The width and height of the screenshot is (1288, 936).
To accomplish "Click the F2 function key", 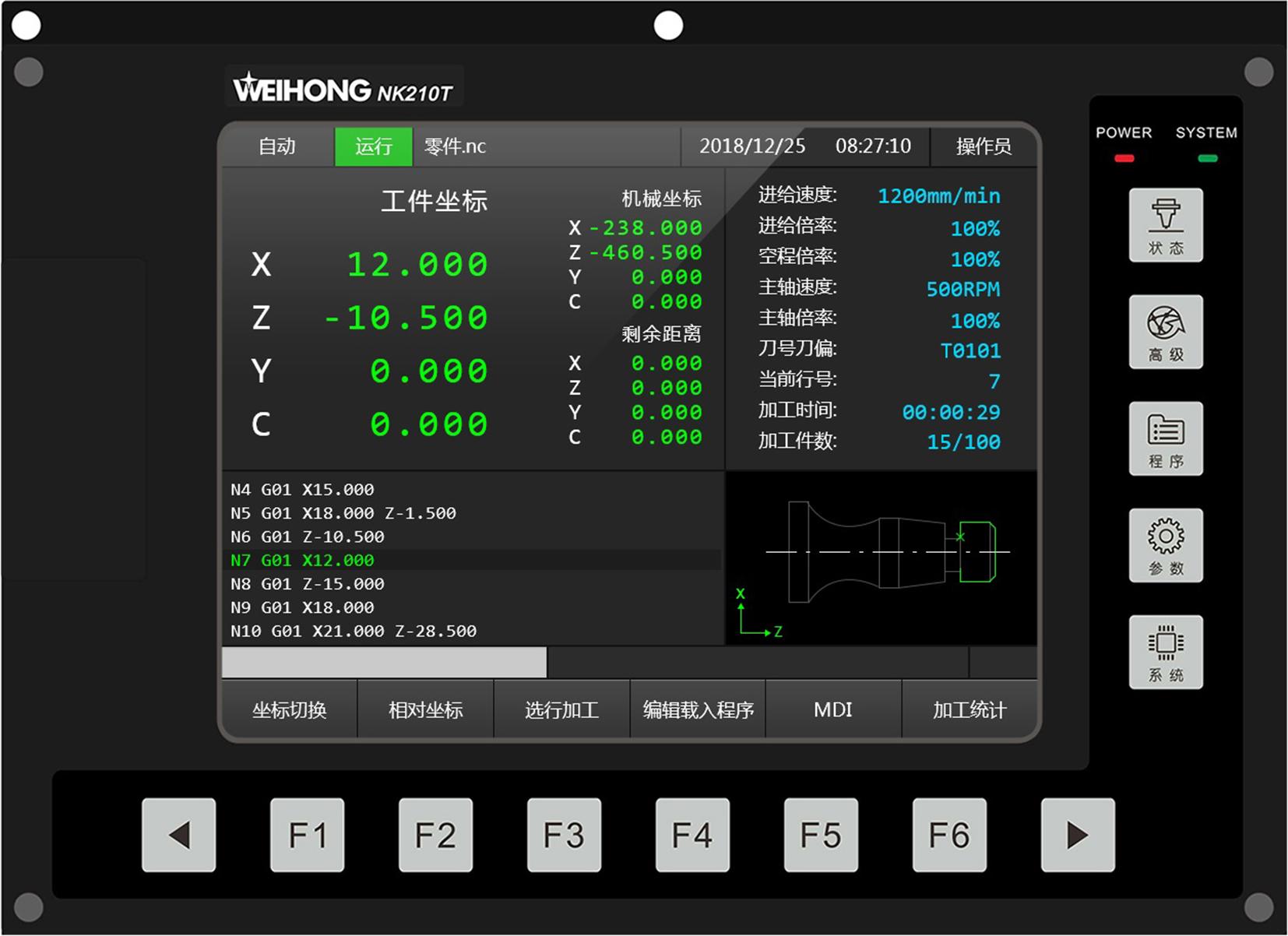I will click(435, 835).
